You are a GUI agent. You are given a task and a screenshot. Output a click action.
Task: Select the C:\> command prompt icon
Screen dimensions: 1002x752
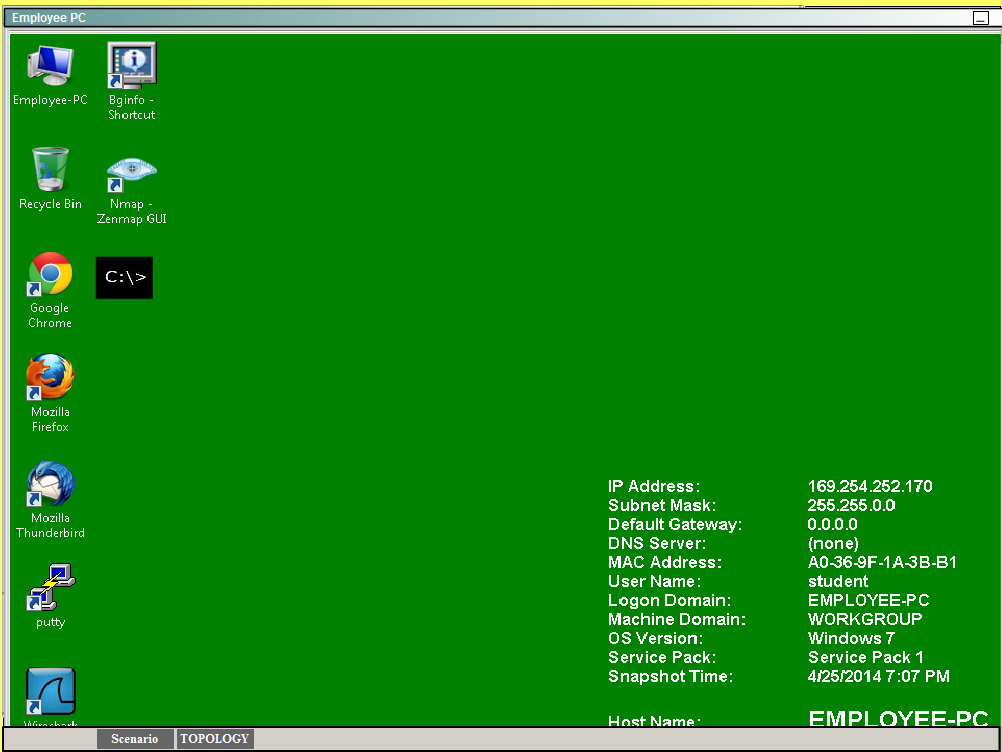coord(125,277)
